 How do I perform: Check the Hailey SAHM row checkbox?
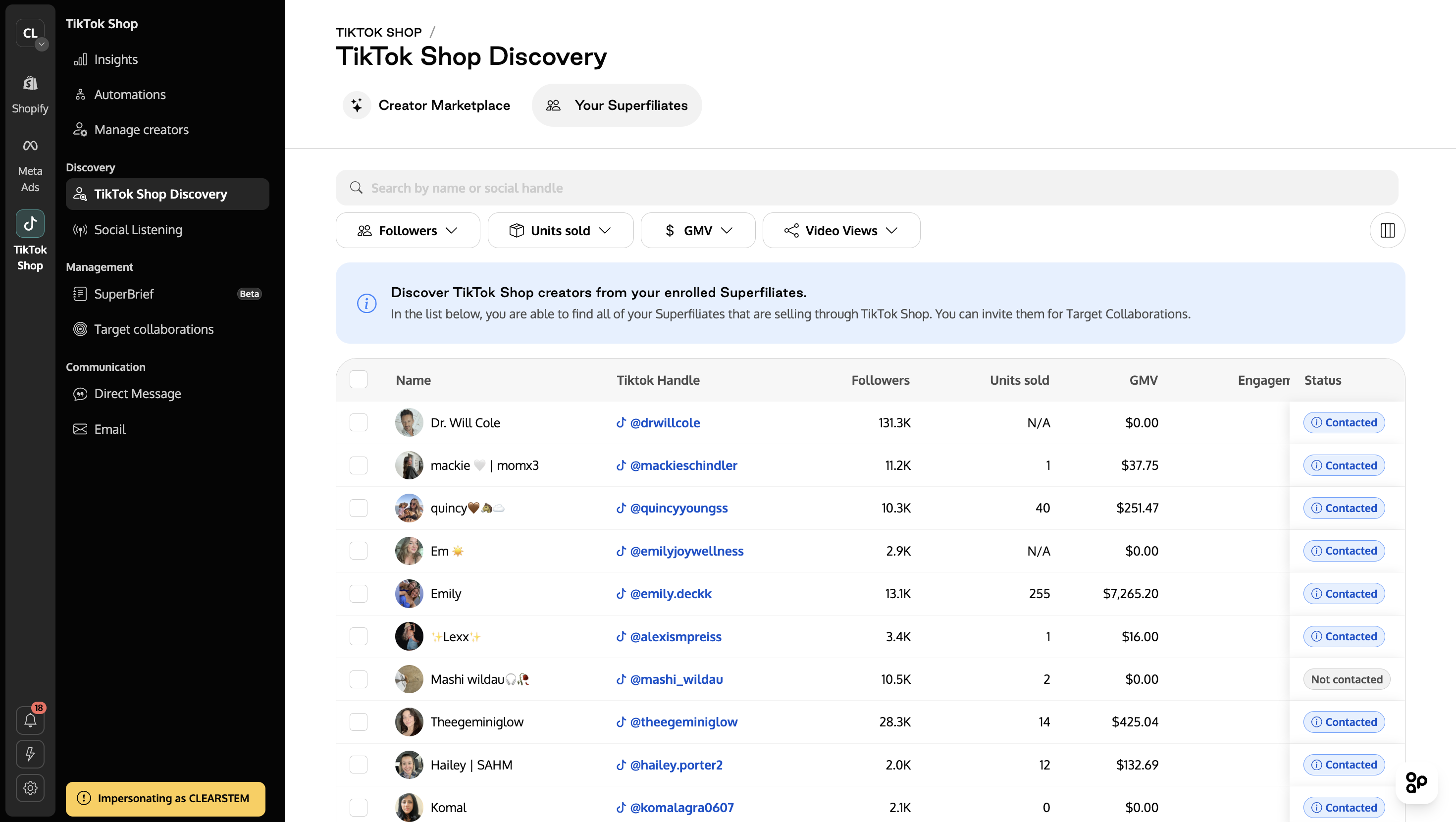click(x=359, y=765)
